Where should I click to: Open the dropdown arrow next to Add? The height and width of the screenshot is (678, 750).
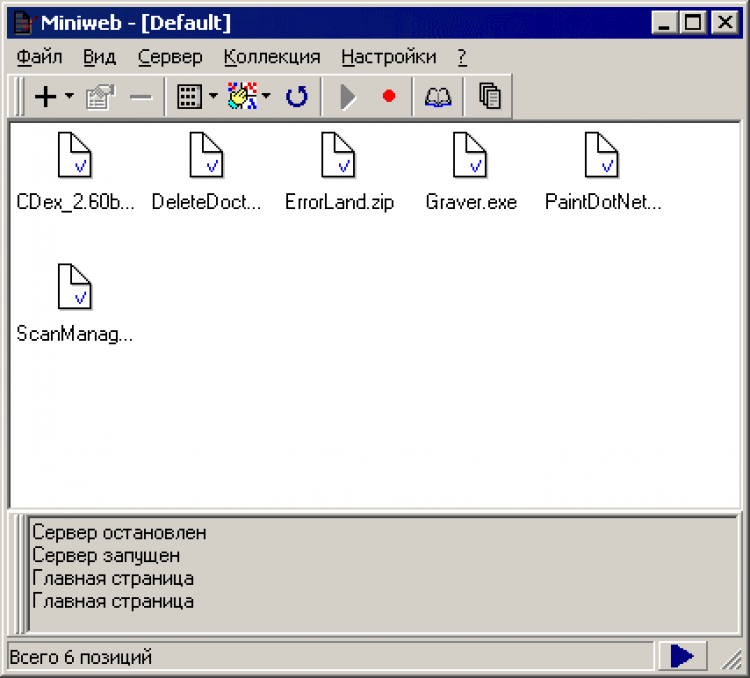click(69, 96)
